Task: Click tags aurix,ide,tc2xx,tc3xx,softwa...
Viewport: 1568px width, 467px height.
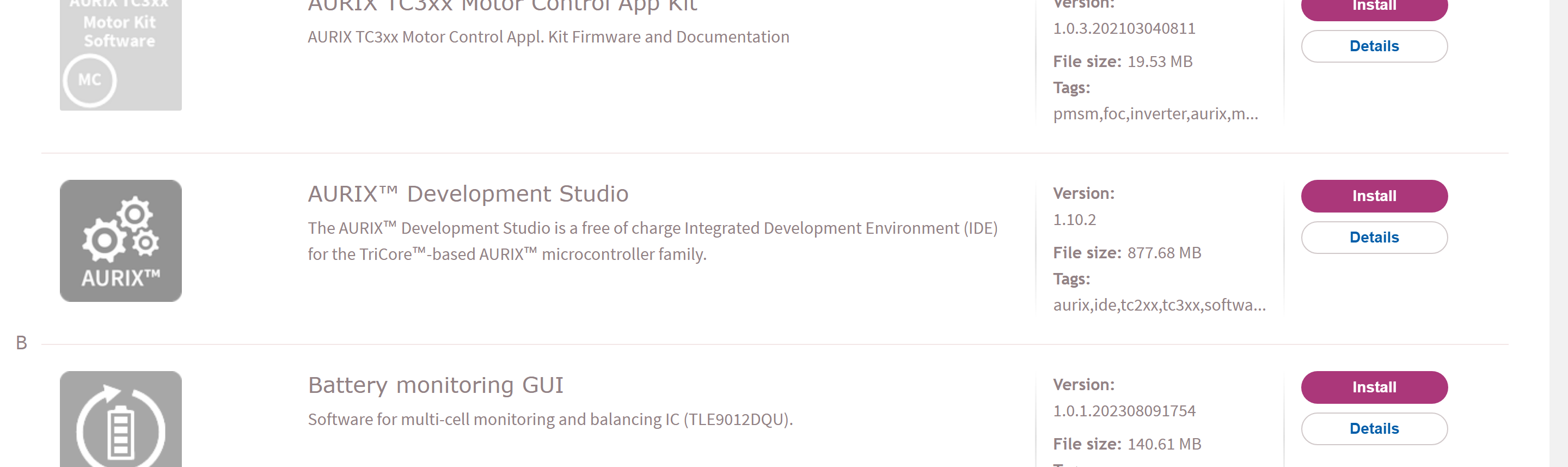Action: [1159, 305]
